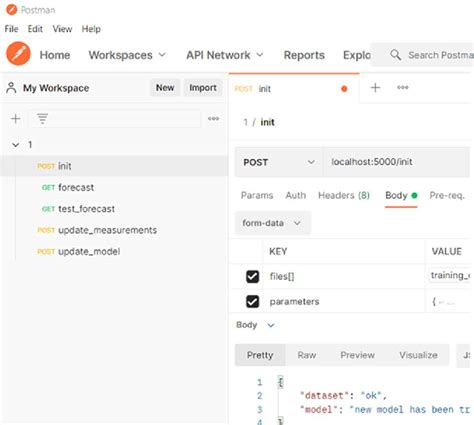Click the Postman logo icon in navigation bar
The height and width of the screenshot is (425, 474).
click(x=18, y=54)
